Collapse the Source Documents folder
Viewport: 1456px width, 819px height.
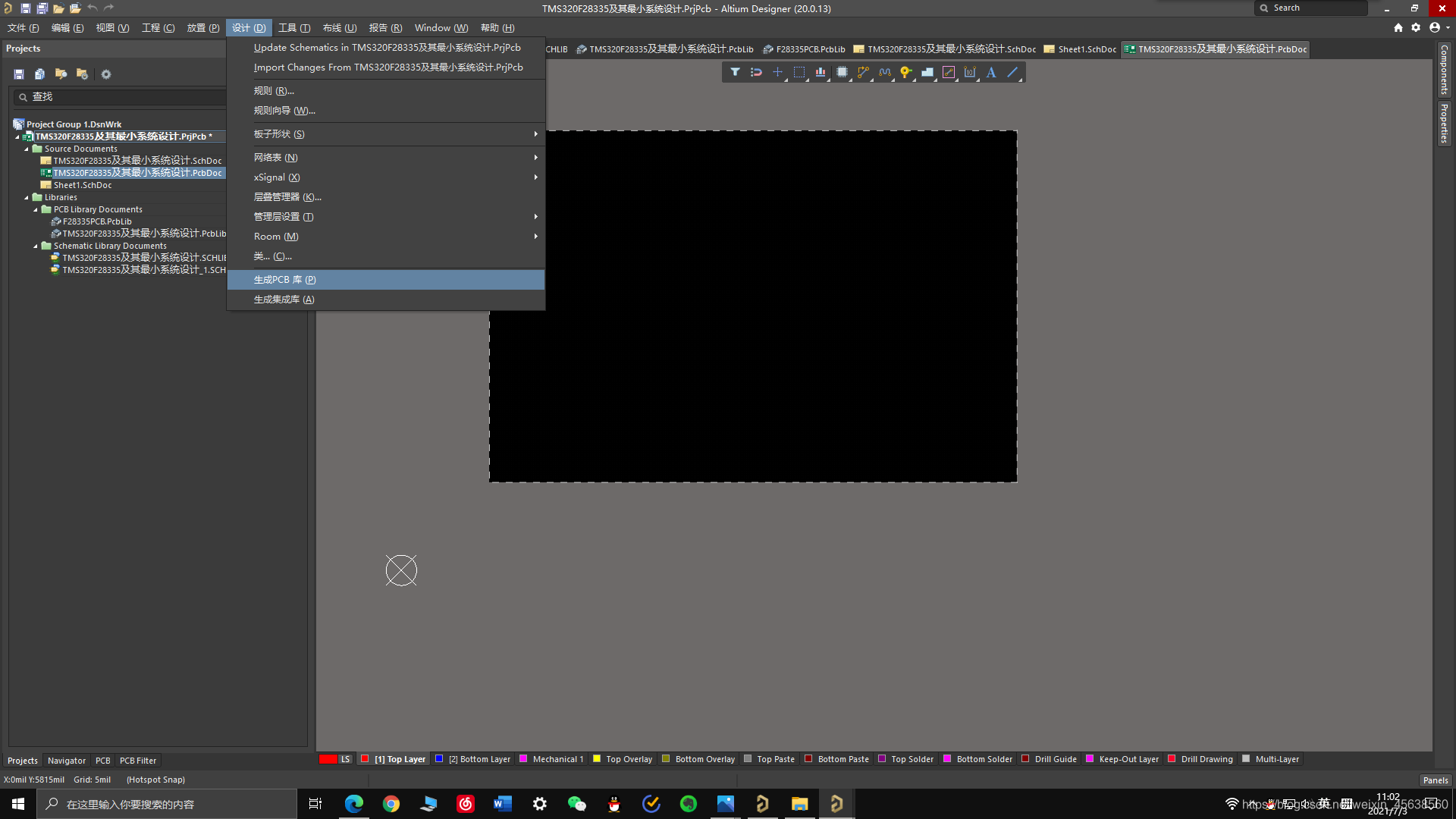27,149
